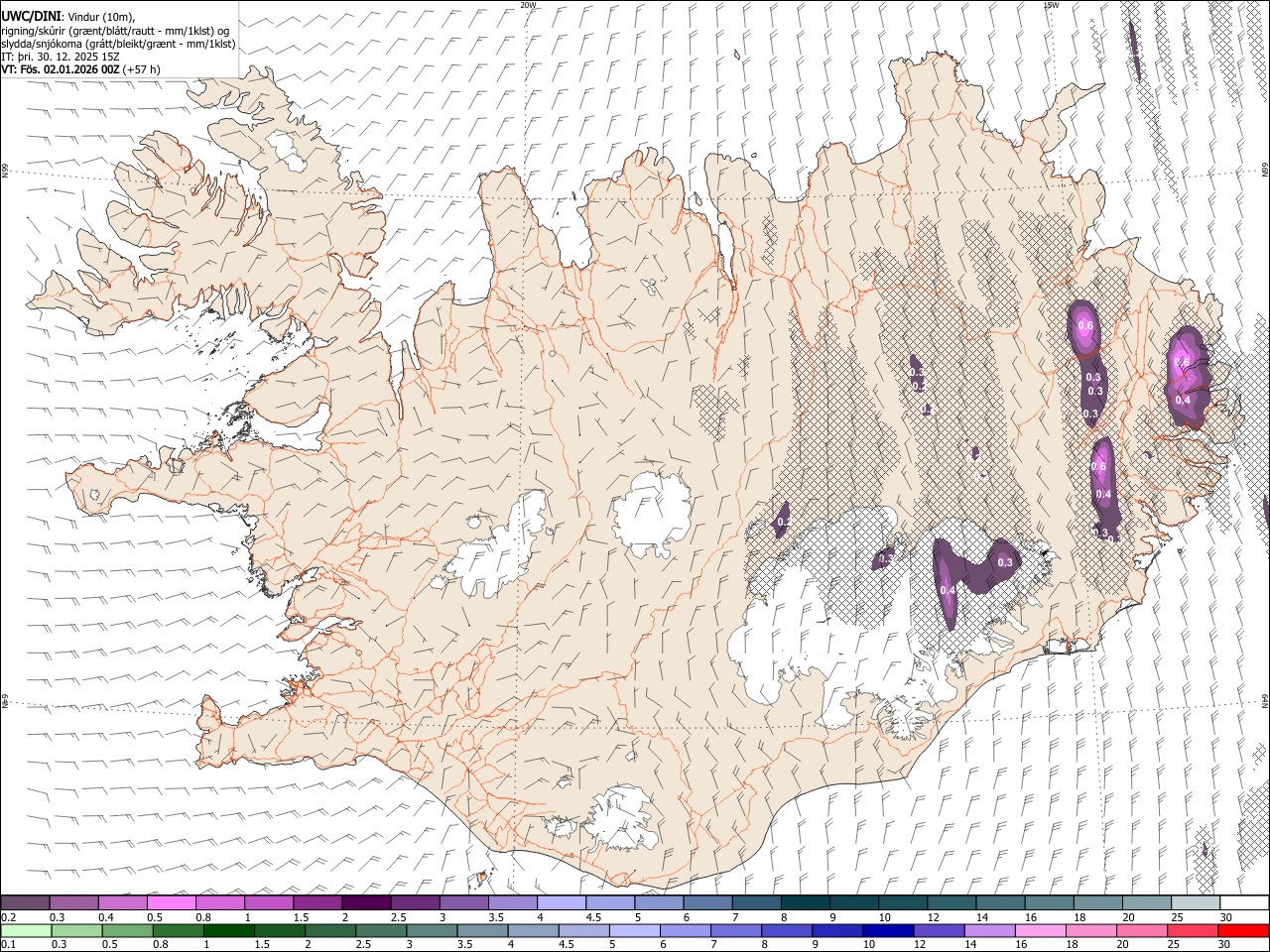Pick the darkest plum swatch between 2 and 2.5
The image size is (1270, 952).
click(x=366, y=903)
